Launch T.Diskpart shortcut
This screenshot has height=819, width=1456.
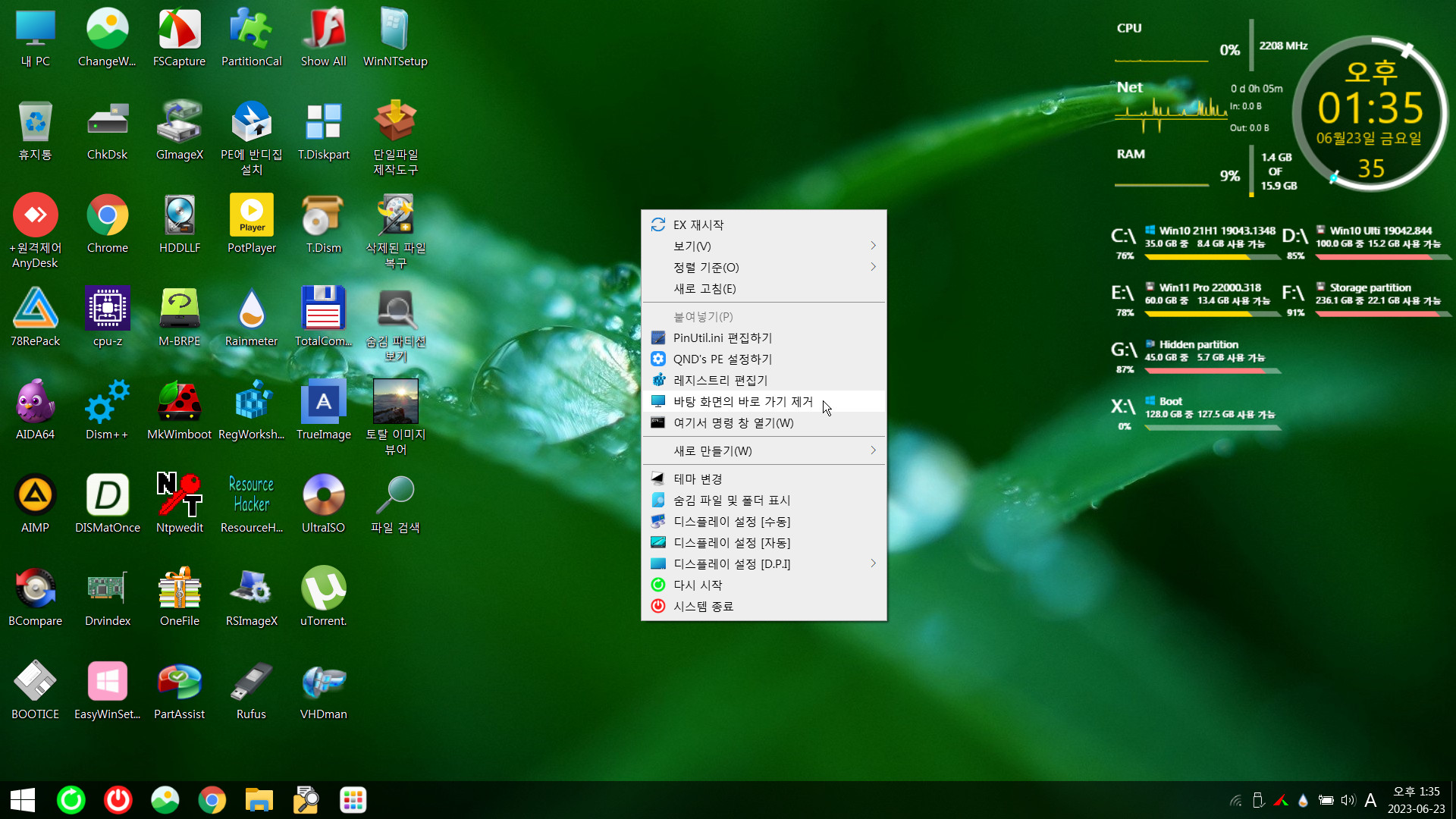(x=323, y=130)
